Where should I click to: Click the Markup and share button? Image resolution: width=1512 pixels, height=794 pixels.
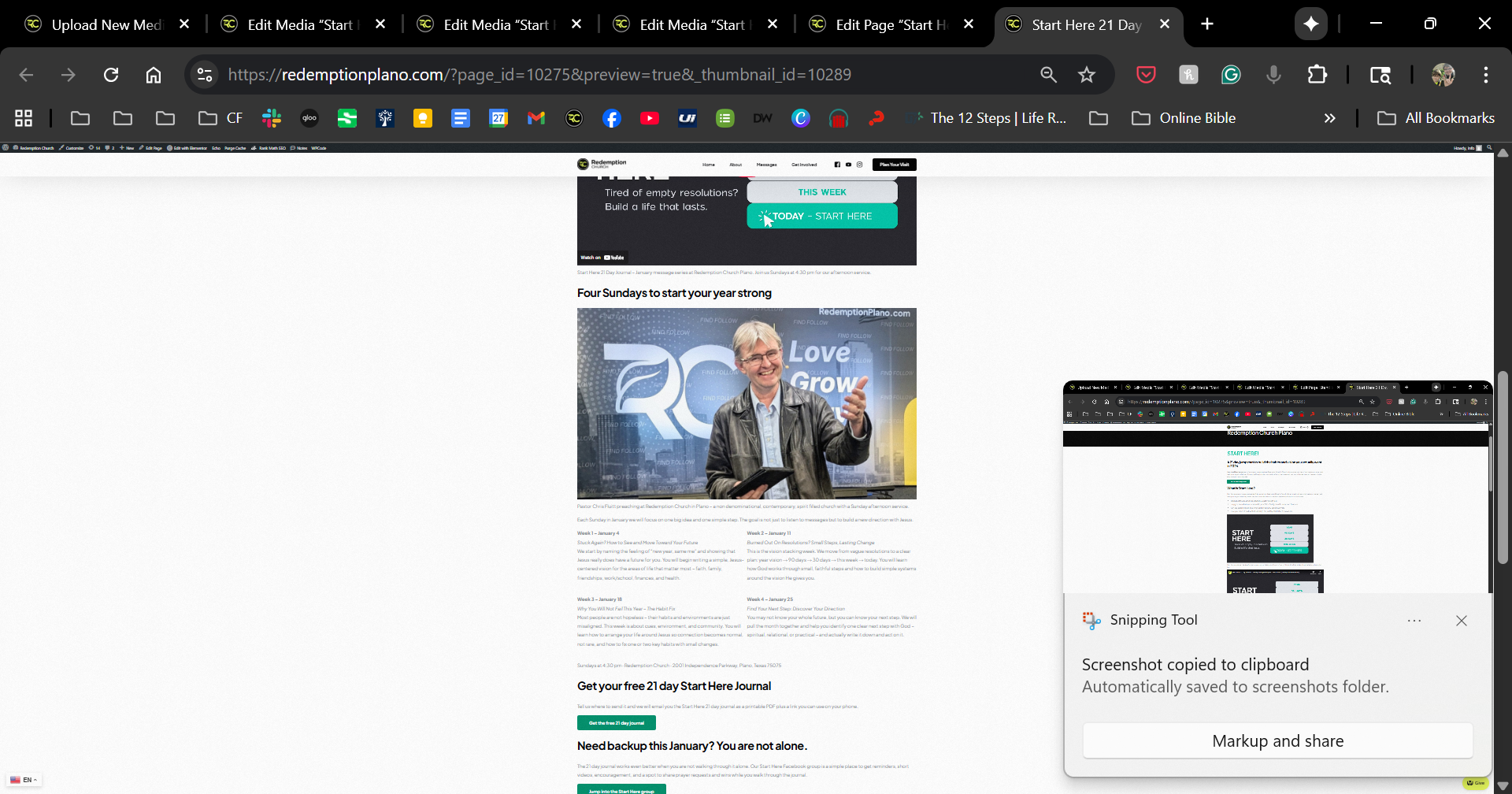[1277, 741]
